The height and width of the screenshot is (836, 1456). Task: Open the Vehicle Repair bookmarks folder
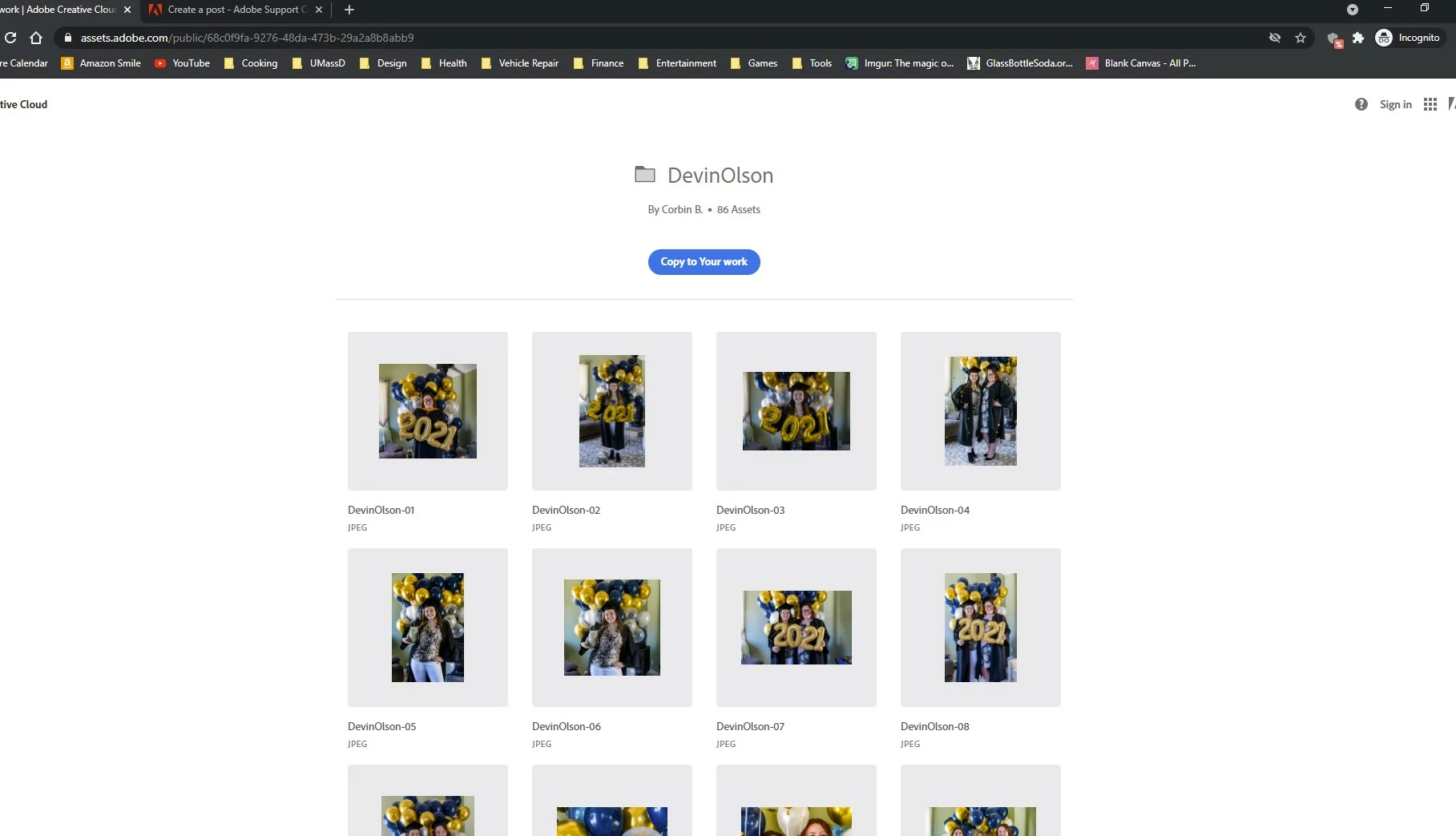click(x=520, y=63)
